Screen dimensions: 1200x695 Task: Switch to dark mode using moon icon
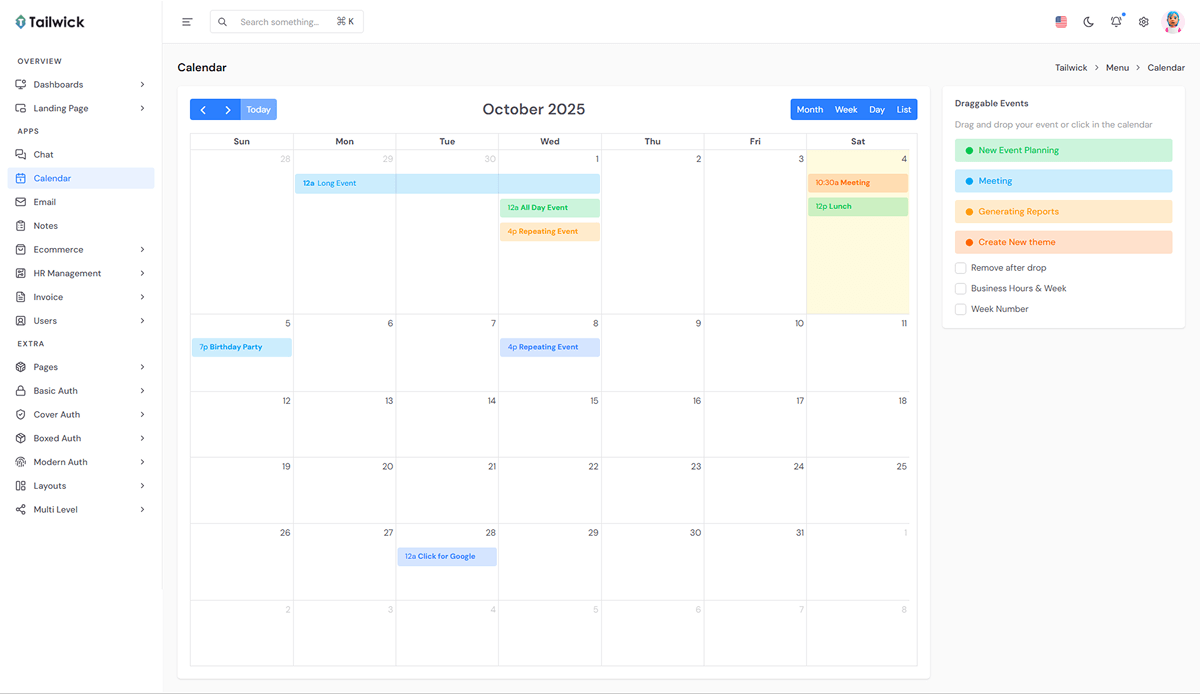pos(1089,22)
